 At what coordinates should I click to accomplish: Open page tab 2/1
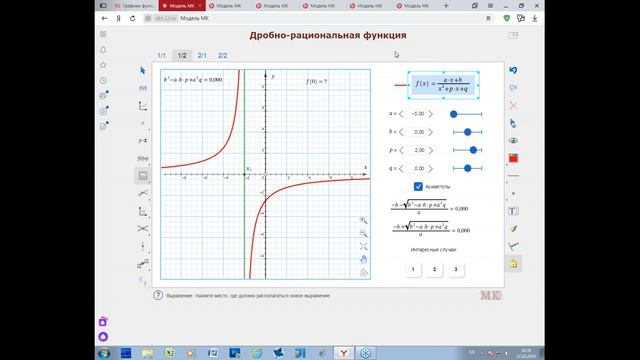coord(202,56)
